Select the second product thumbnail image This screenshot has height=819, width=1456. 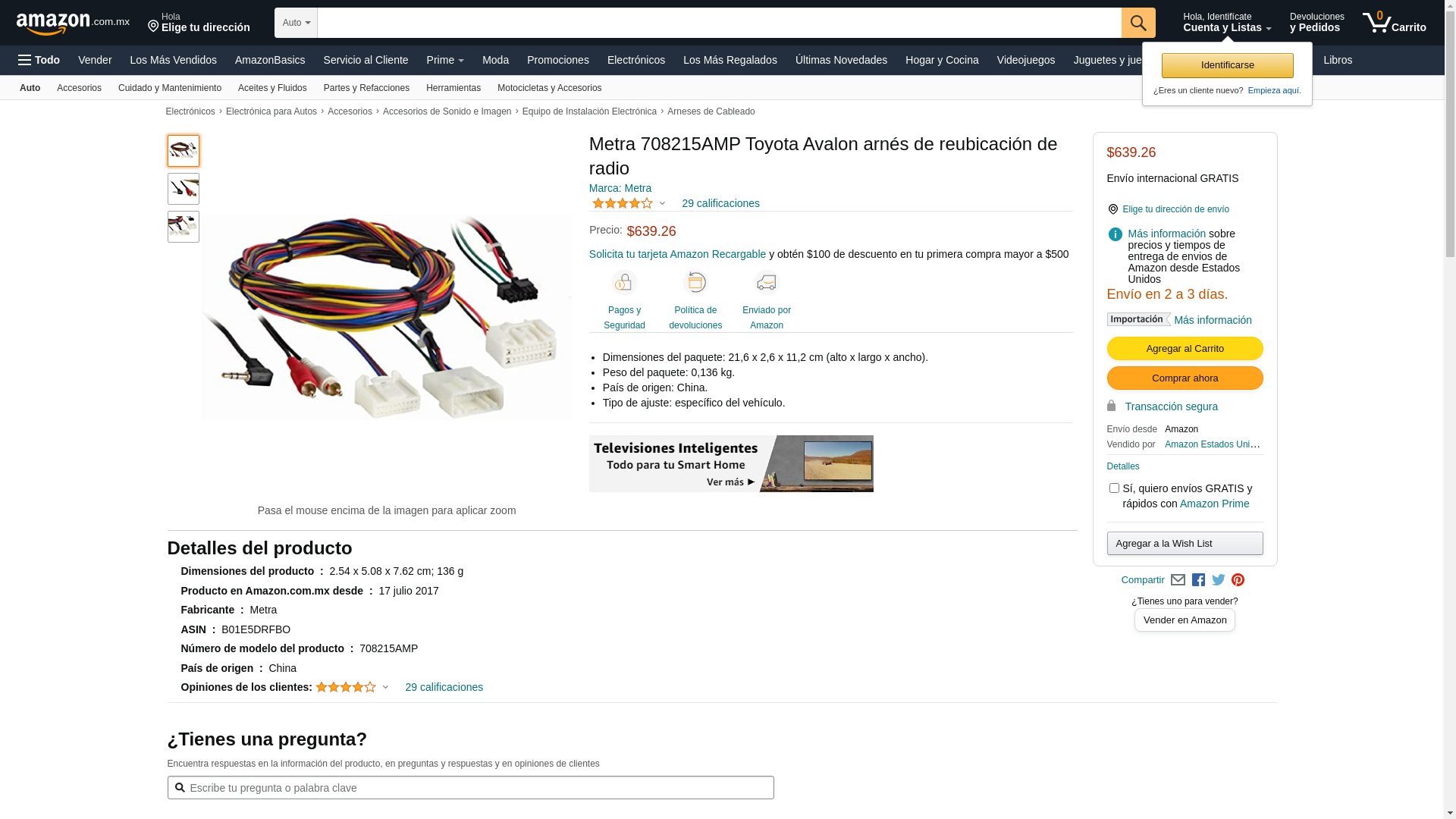point(184,189)
